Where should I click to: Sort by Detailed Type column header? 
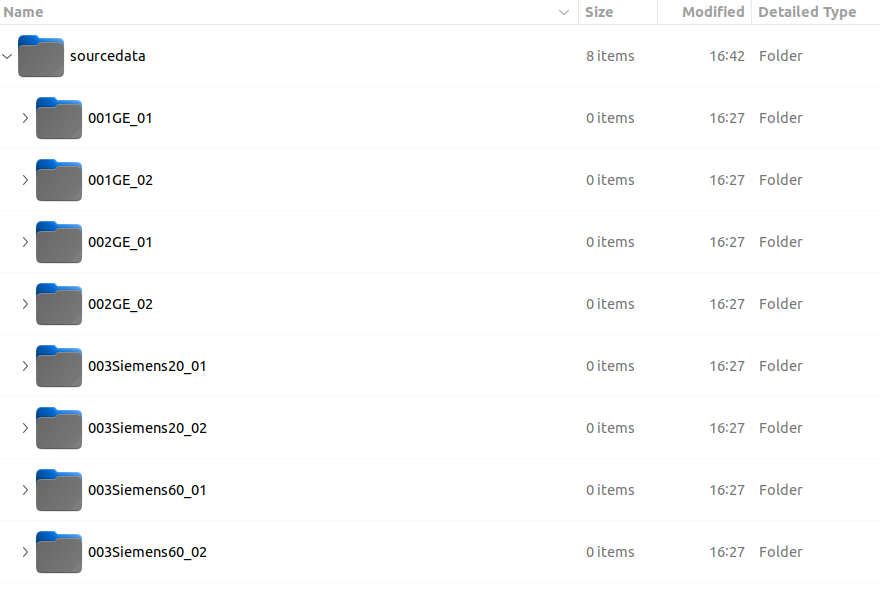[x=807, y=12]
